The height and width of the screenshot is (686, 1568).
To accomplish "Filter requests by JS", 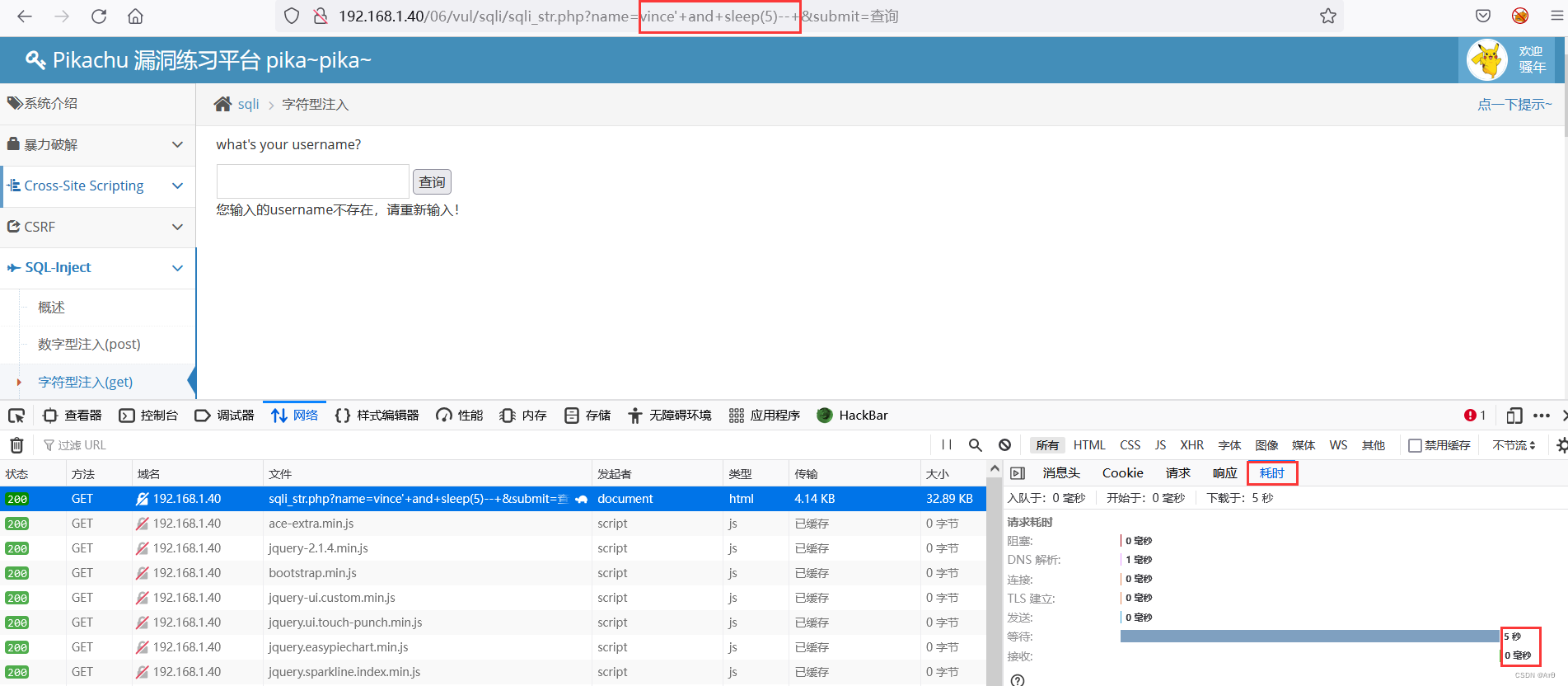I will tap(1160, 445).
